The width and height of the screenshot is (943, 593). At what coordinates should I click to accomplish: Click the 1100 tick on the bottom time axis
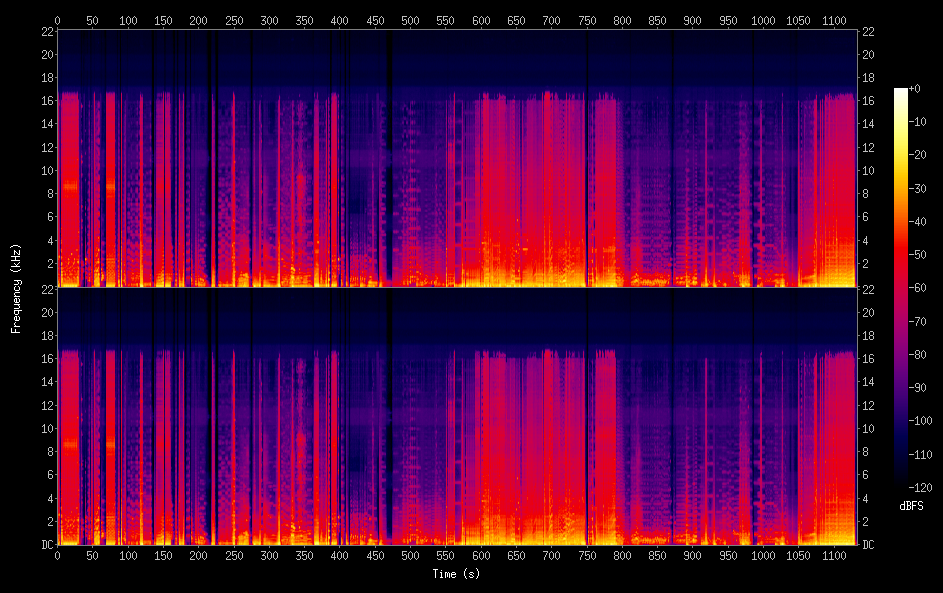coord(834,555)
